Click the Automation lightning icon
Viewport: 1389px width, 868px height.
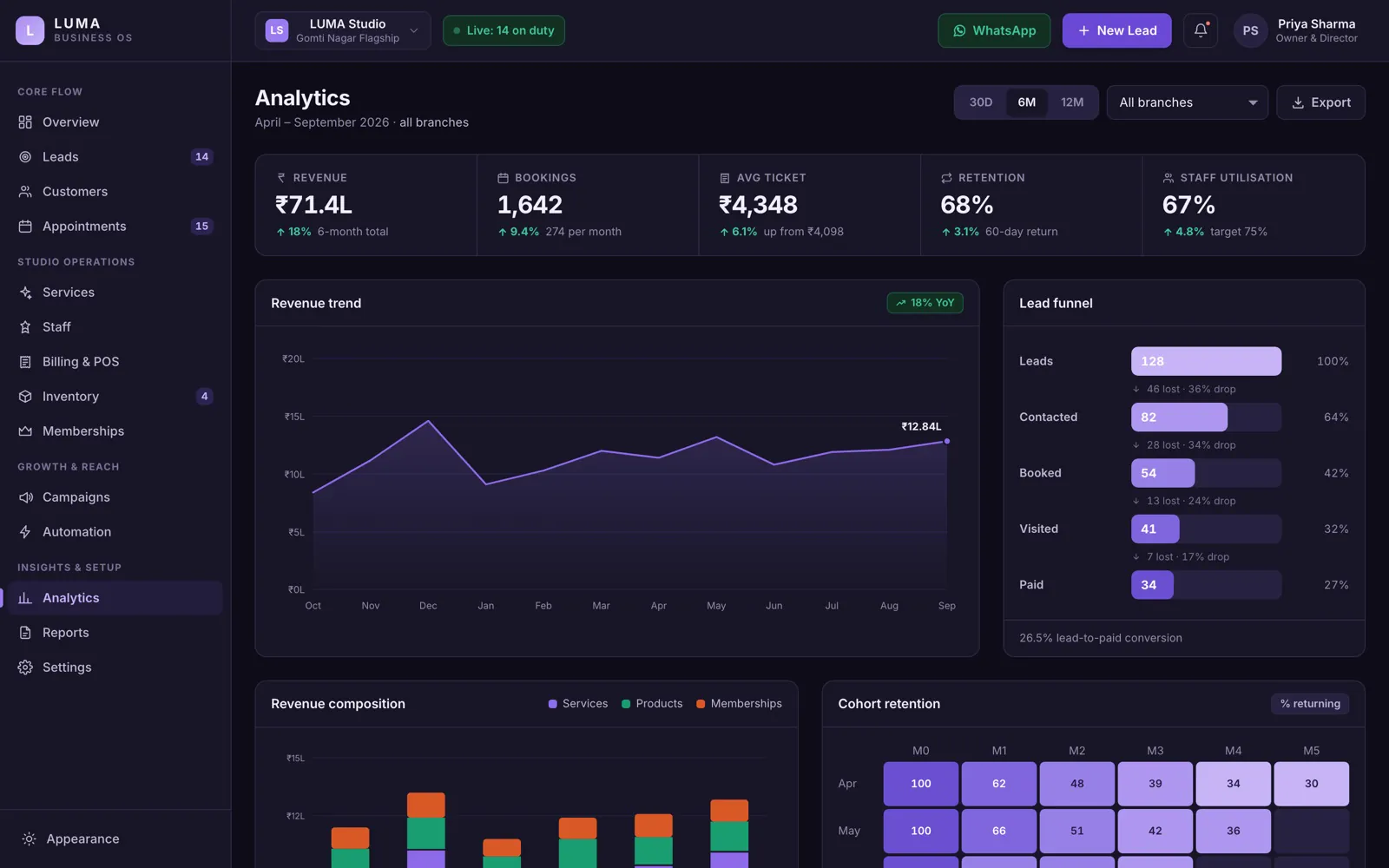tap(25, 532)
